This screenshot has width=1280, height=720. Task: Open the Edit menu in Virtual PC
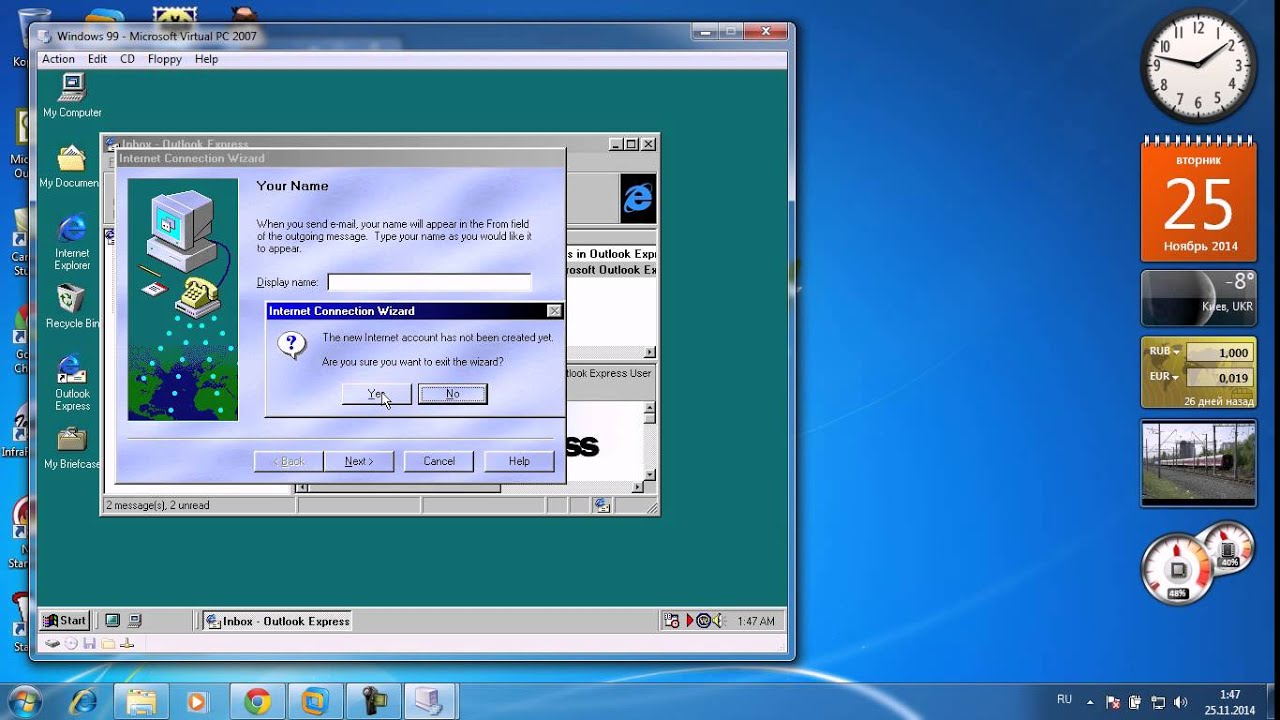click(x=97, y=59)
